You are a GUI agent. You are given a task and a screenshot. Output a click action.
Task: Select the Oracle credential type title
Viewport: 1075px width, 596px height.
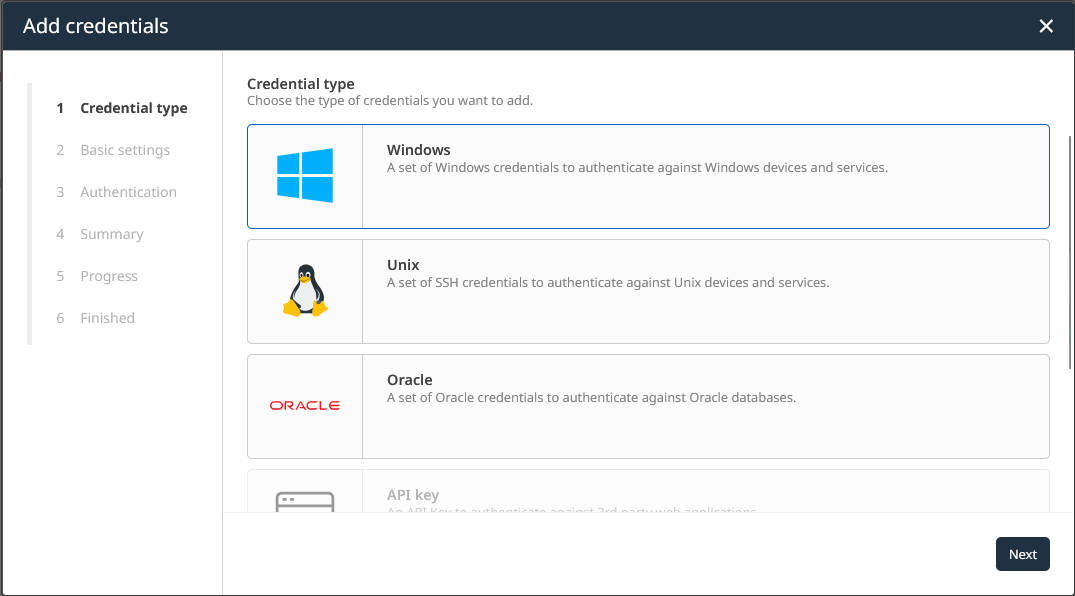point(410,380)
